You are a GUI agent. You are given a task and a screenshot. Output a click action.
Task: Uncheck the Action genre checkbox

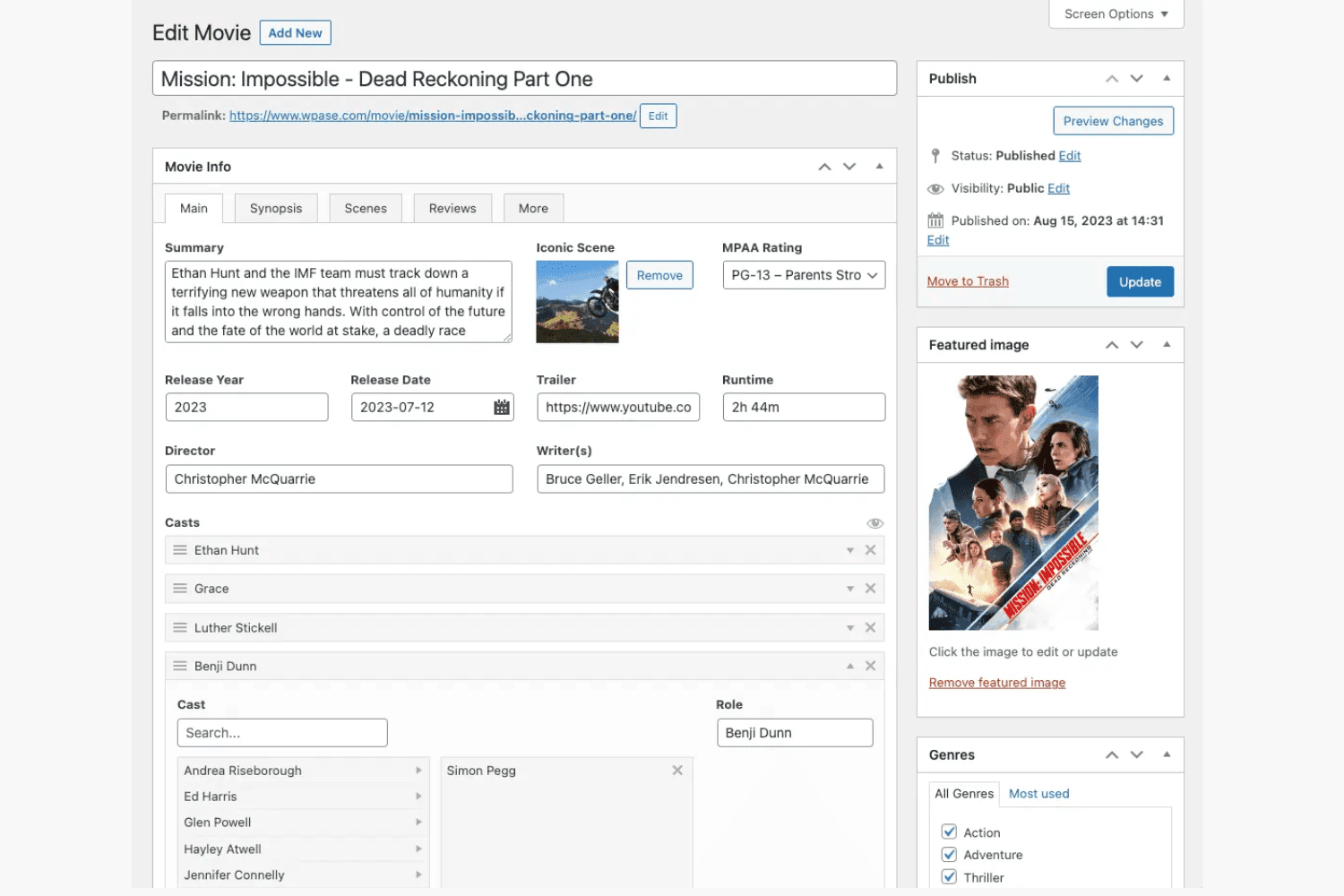pyautogui.click(x=949, y=832)
